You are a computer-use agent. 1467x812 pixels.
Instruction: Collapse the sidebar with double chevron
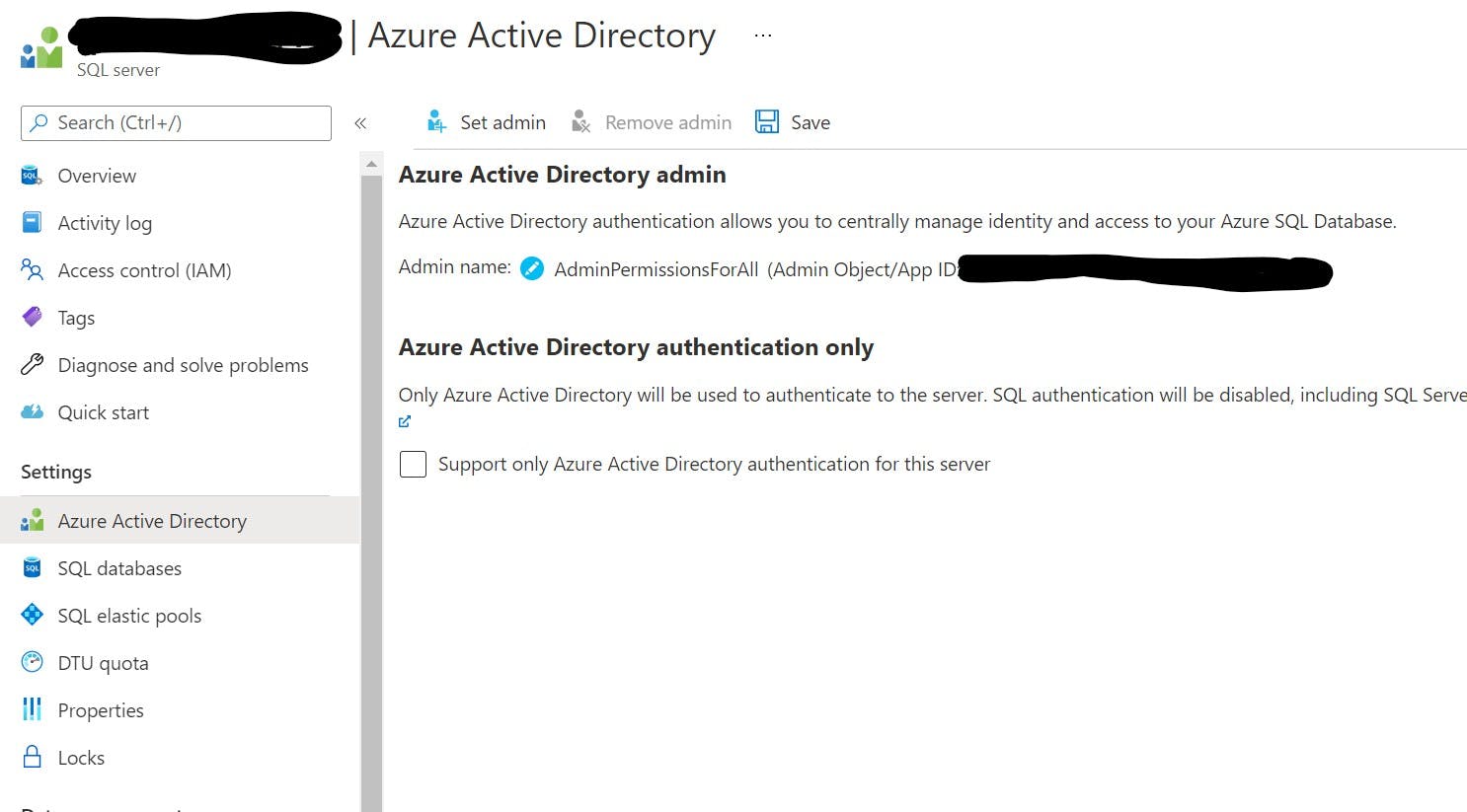pyautogui.click(x=360, y=123)
